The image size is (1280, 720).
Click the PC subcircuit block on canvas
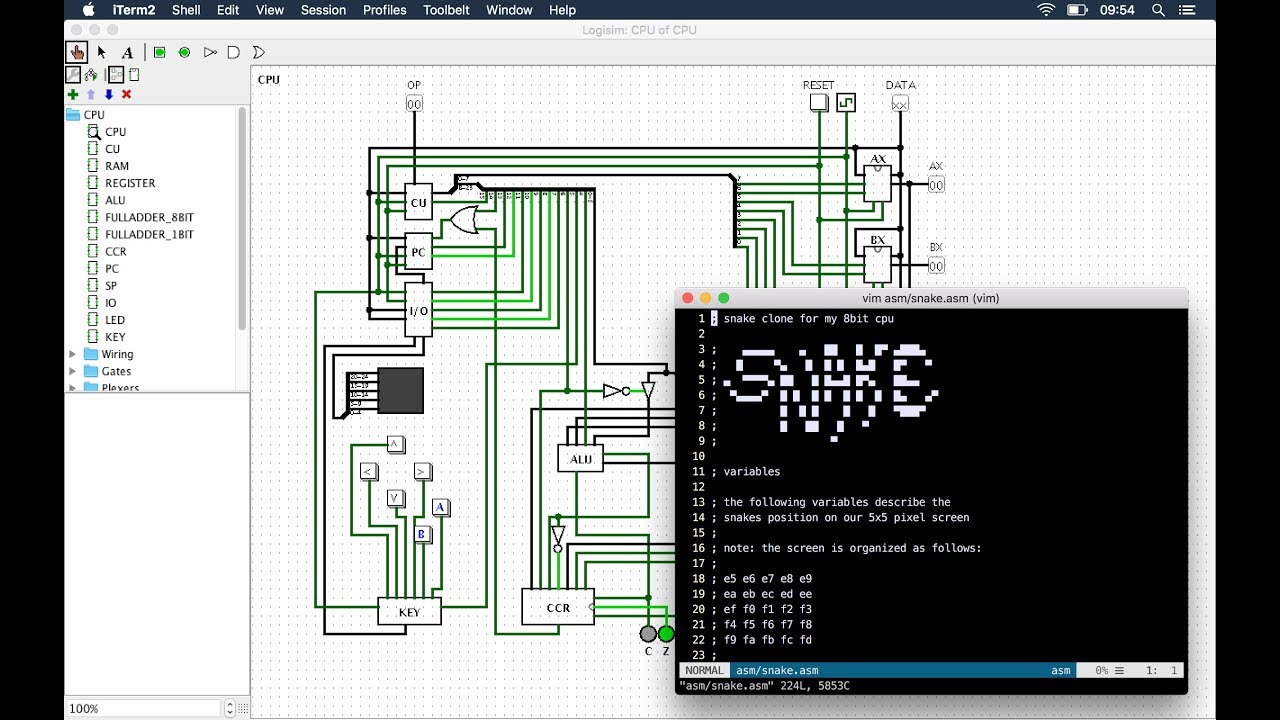[x=418, y=252]
